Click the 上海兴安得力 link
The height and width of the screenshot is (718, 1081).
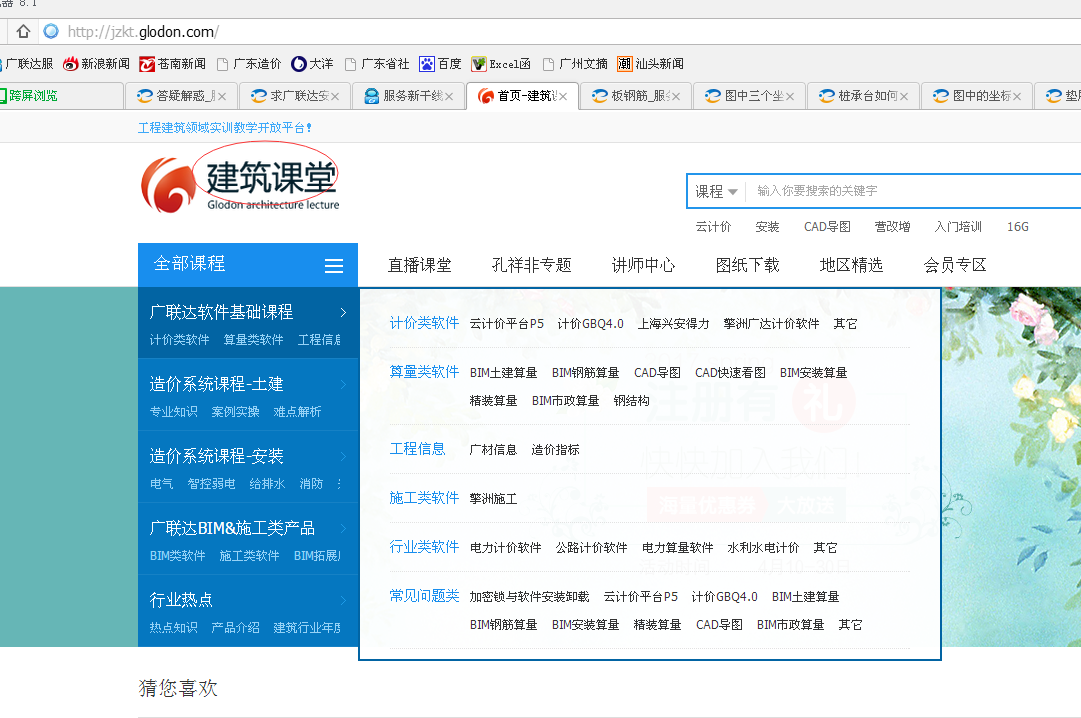point(673,324)
